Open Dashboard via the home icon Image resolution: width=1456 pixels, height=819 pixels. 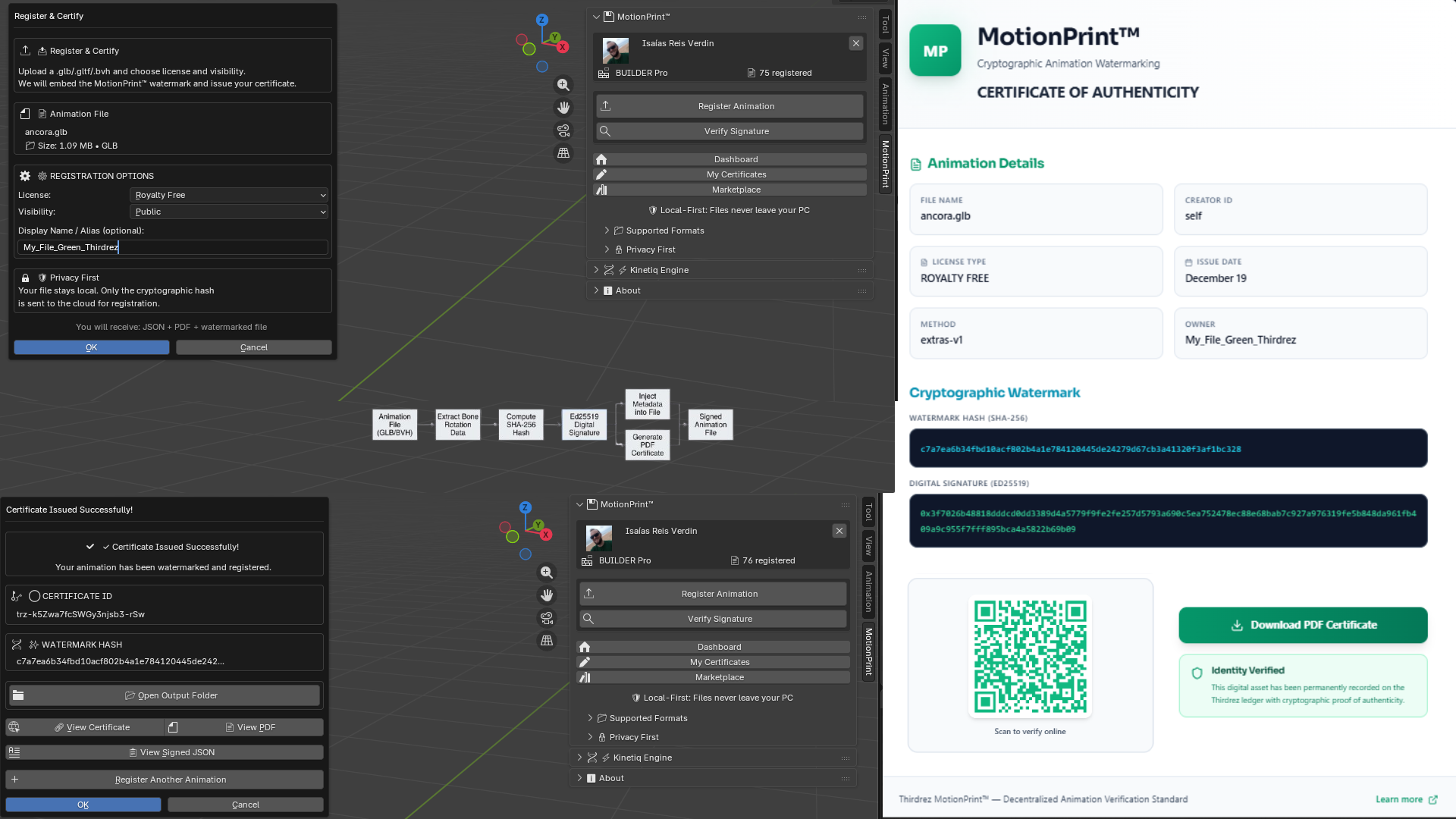[602, 159]
